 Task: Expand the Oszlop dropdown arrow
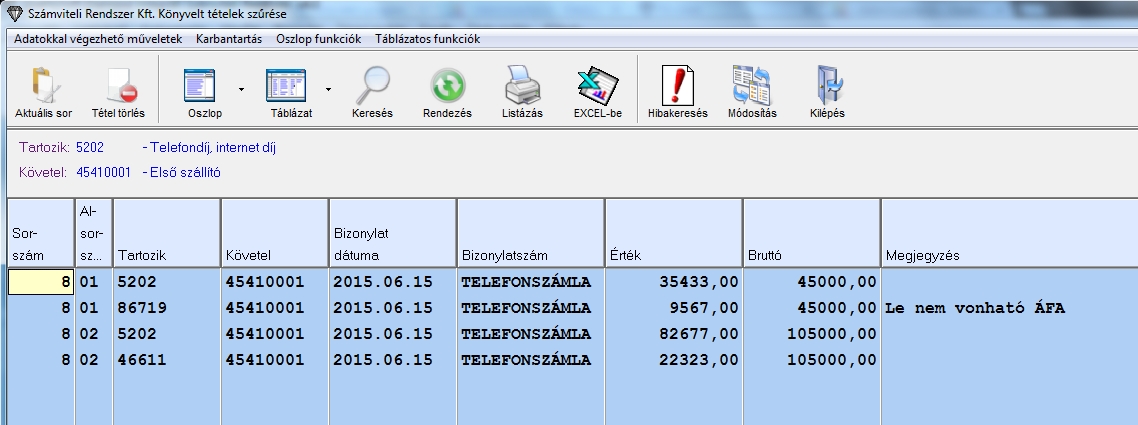coord(241,89)
